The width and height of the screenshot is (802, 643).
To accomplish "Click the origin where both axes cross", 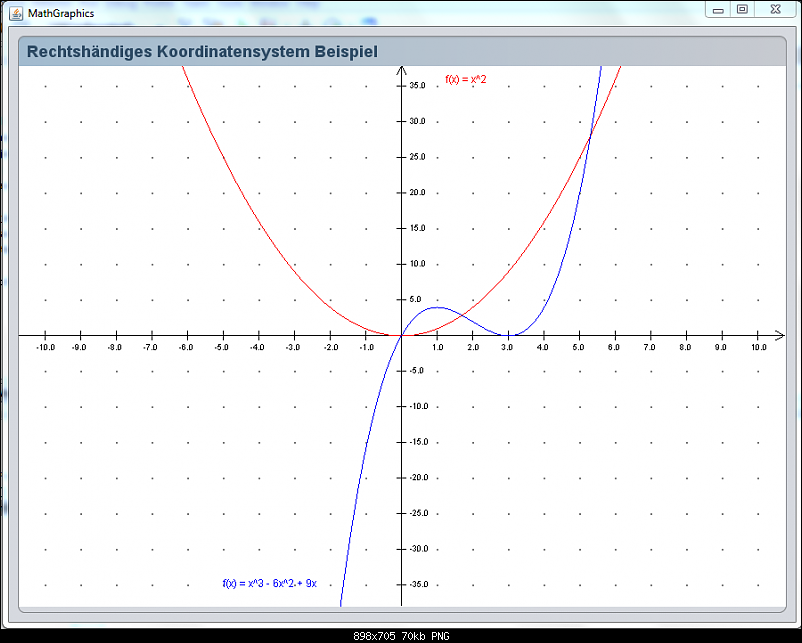I will pos(401,335).
